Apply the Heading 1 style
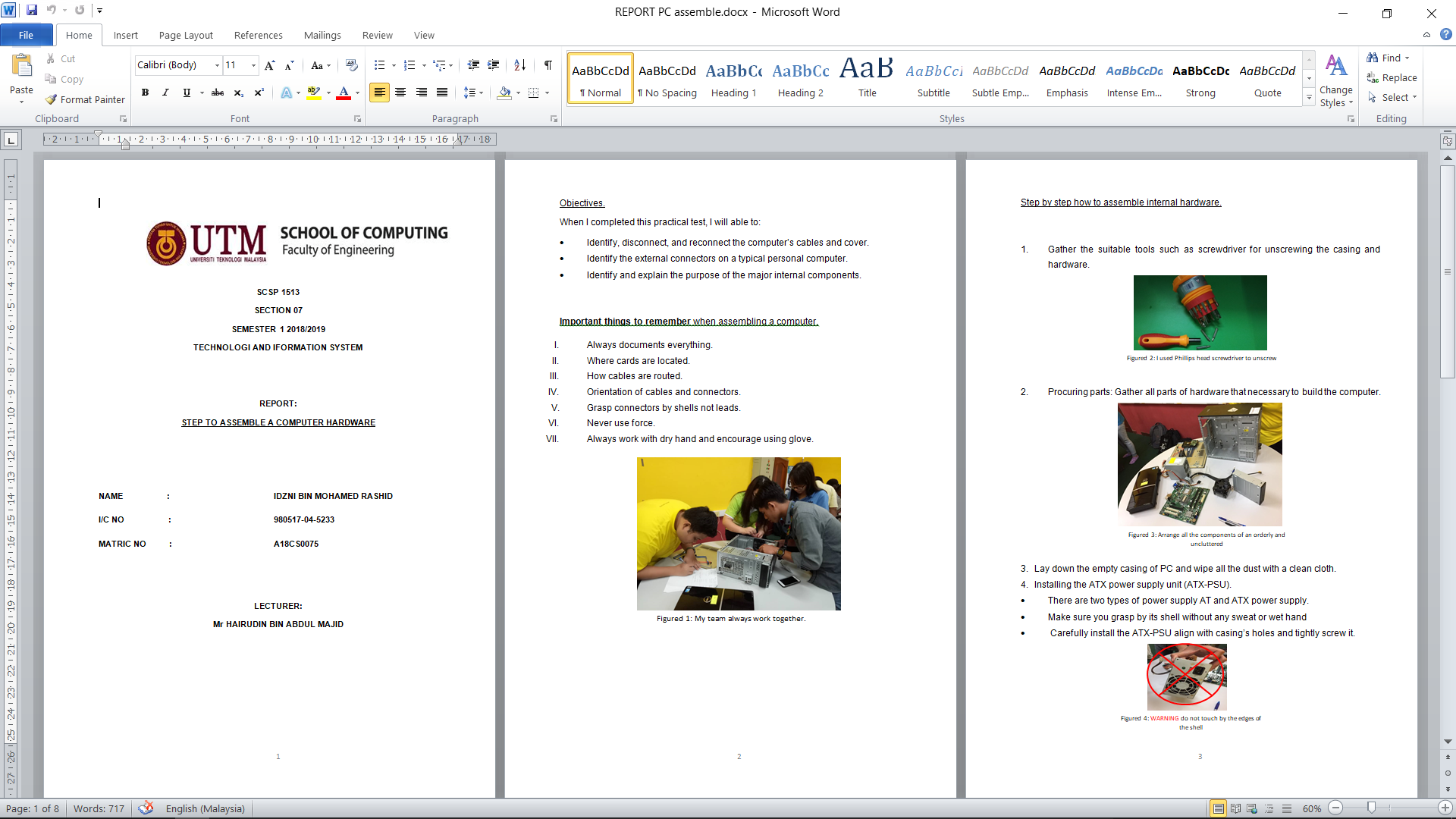Viewport: 1456px width, 819px height. click(733, 79)
